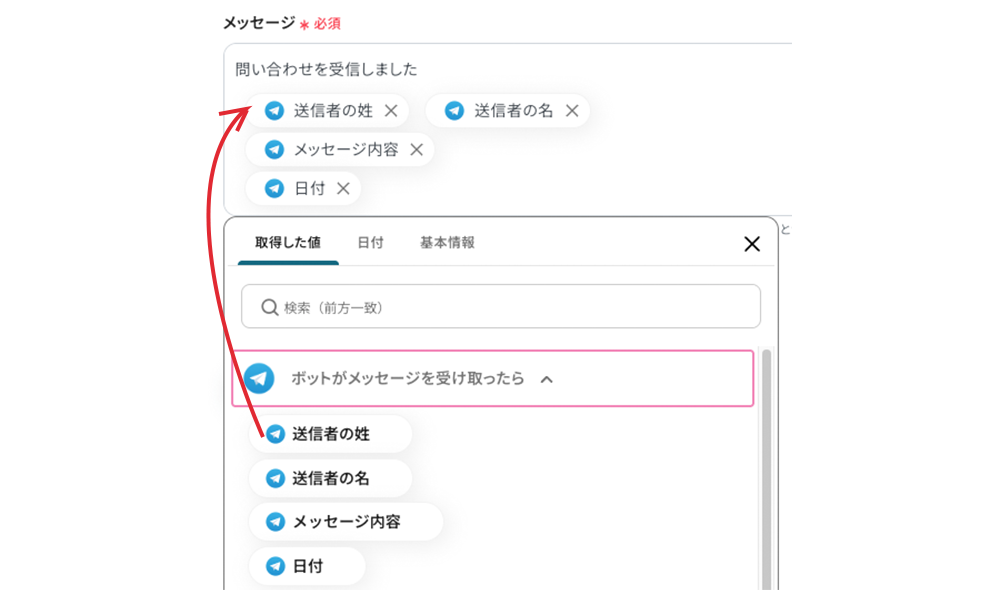This screenshot has width=1000, height=590.
Task: Add the 日付 value from the list
Action: tap(307, 566)
